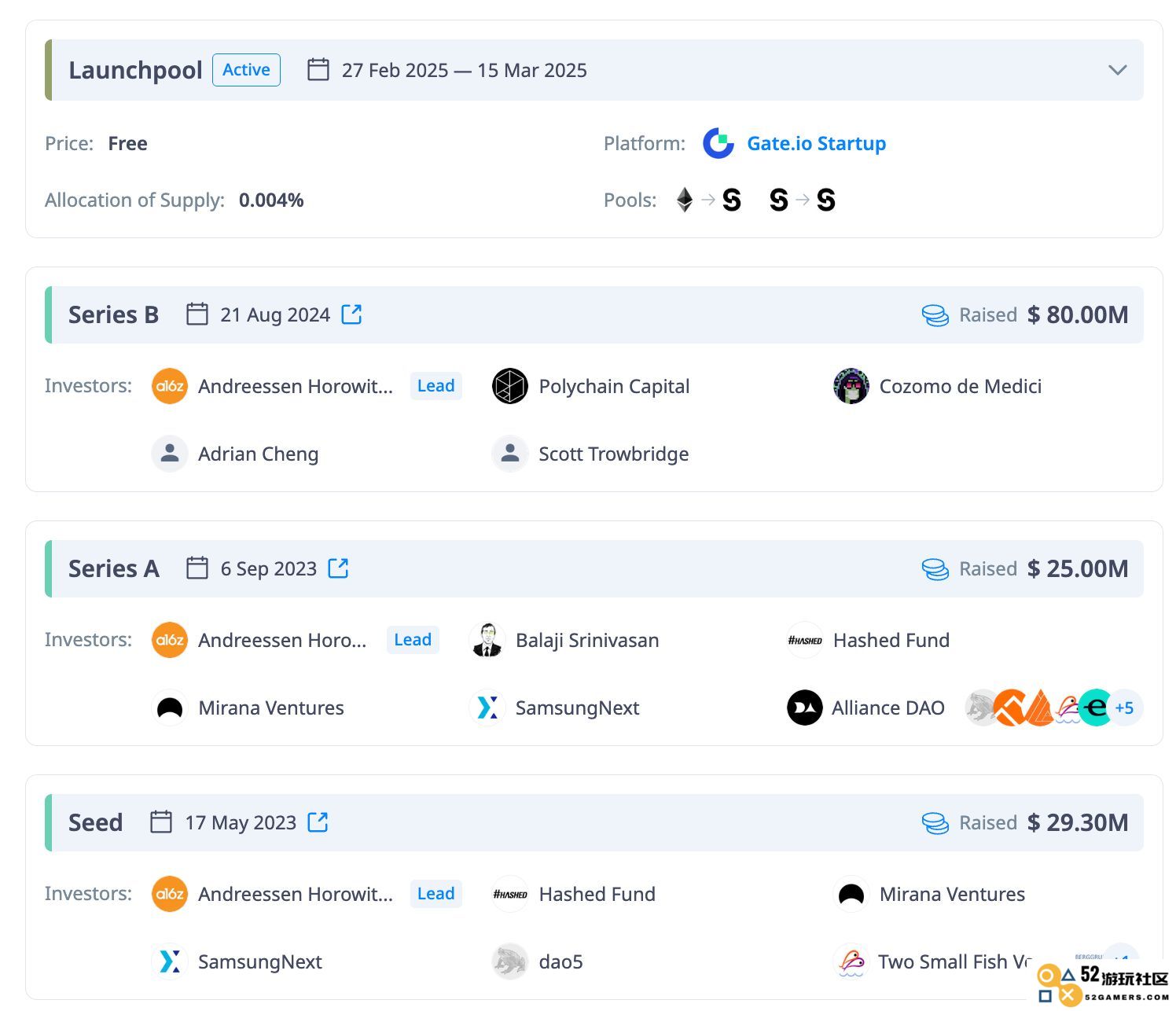Image resolution: width=1176 pixels, height=1011 pixels.
Task: Open the Gate.io Startup platform link
Action: [x=816, y=143]
